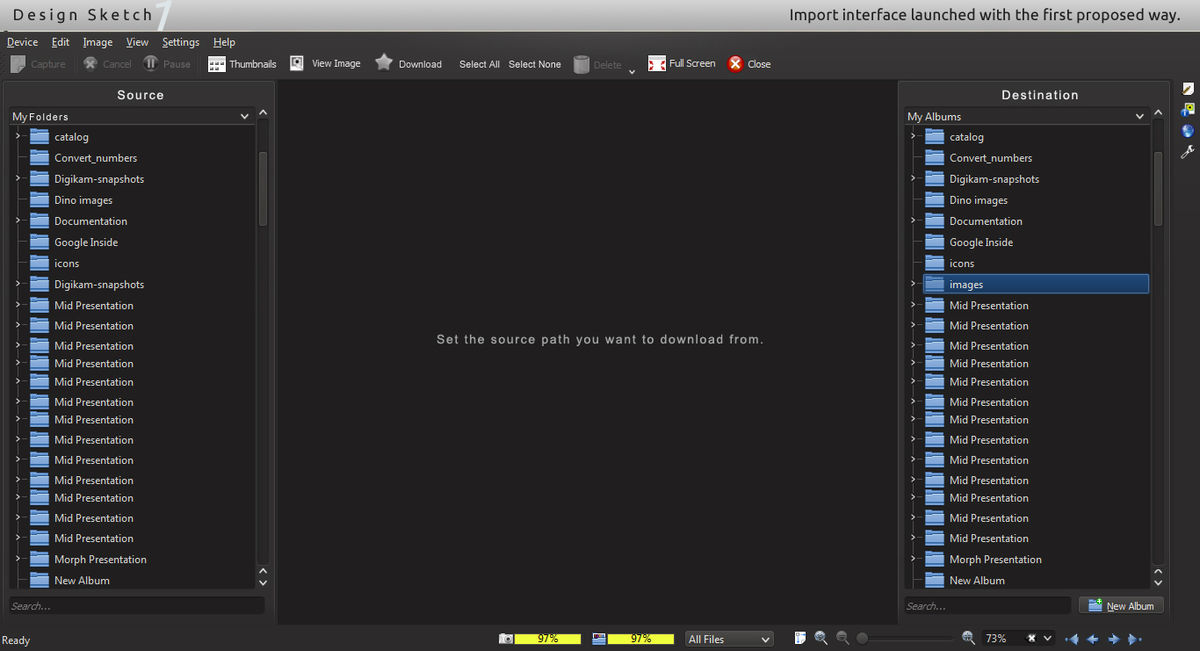Open the Settings menu
The image size is (1200, 651).
click(181, 42)
